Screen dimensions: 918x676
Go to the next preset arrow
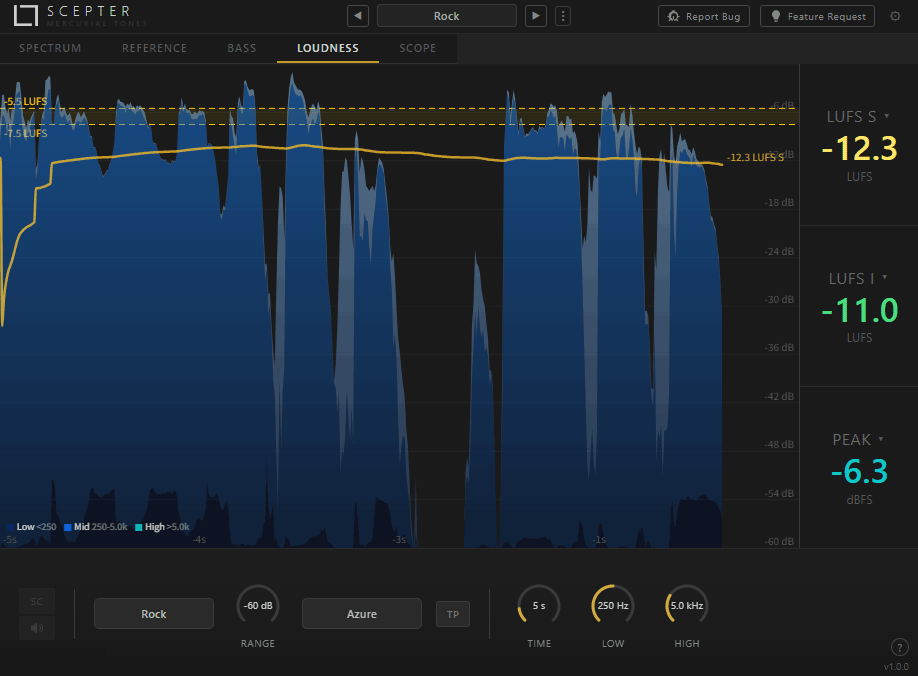click(x=537, y=16)
